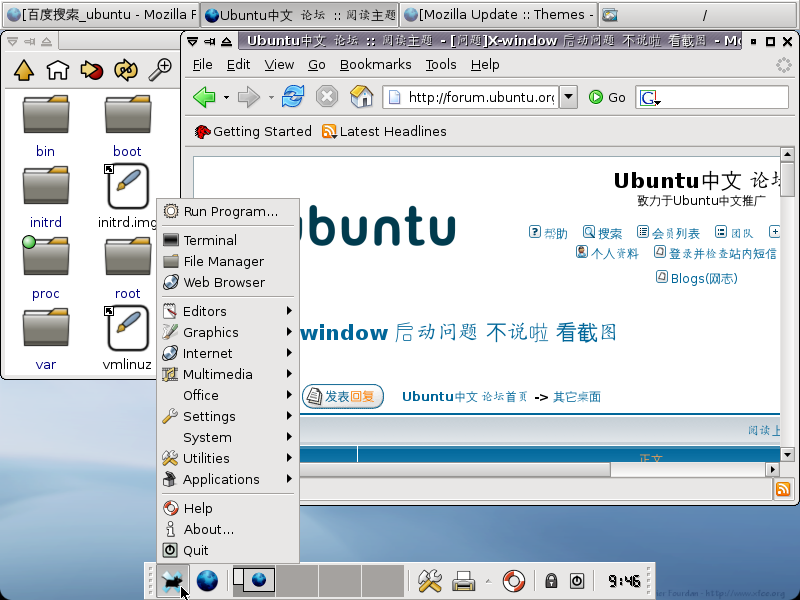800x600 pixels.
Task: Click the back-navigation icon in file manager
Action: pyautogui.click(x=92, y=70)
